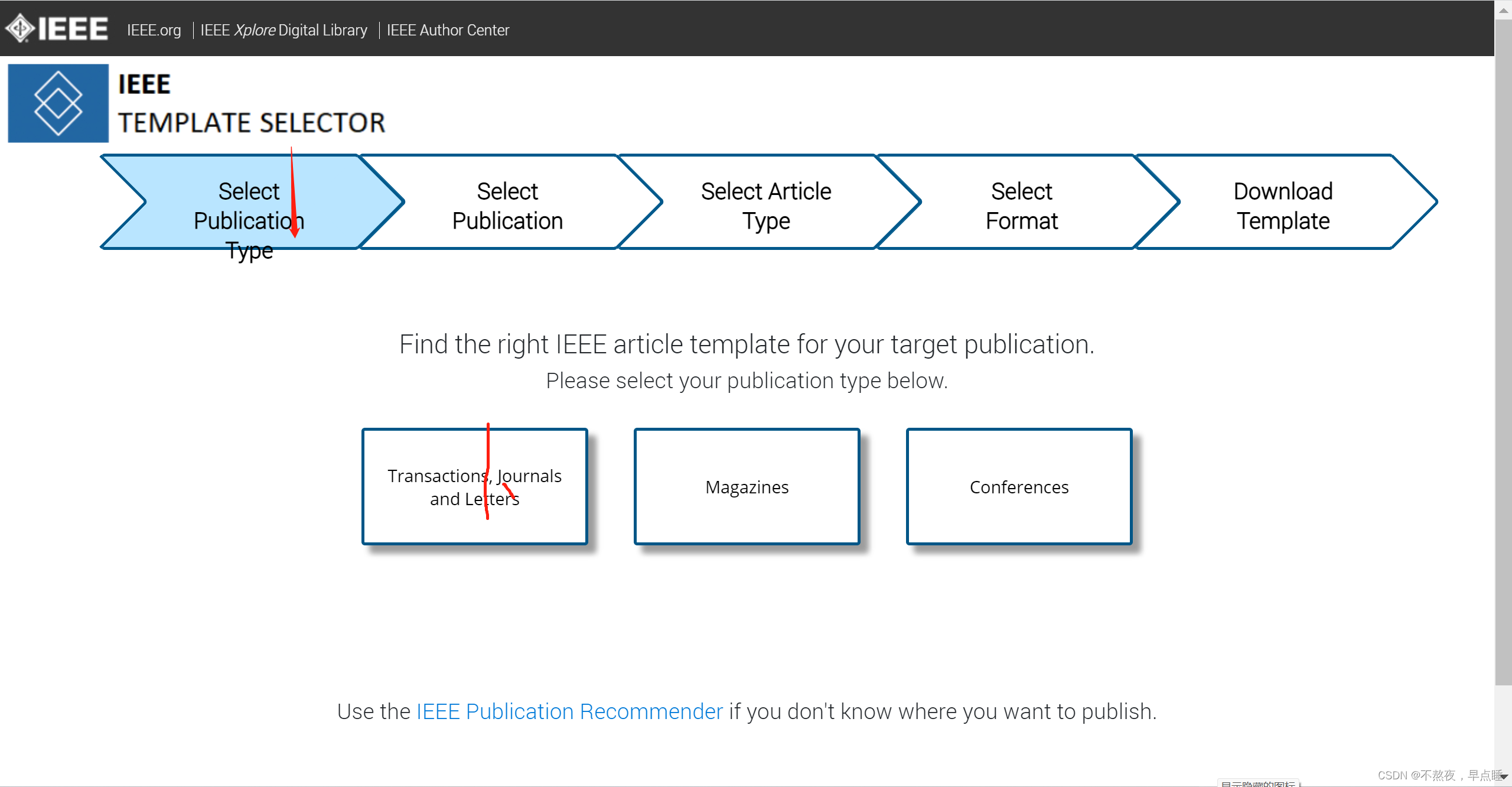Click the Download Template step

tap(1283, 205)
